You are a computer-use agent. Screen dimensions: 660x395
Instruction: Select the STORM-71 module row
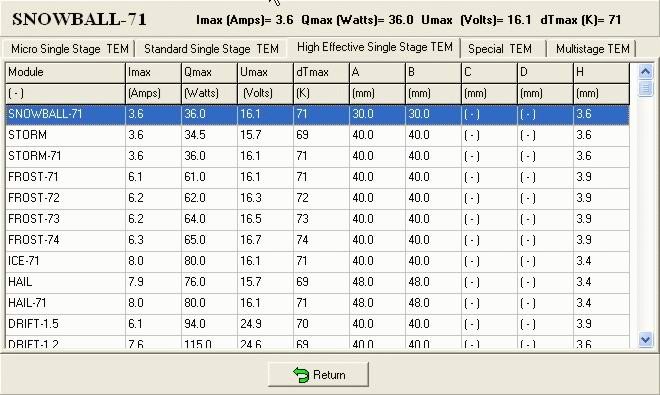317,156
